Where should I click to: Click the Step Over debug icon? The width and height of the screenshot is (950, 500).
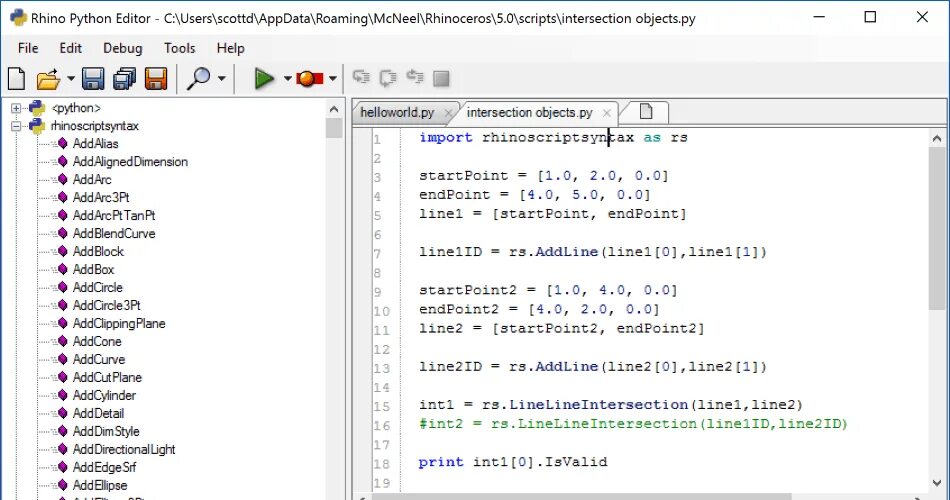click(x=388, y=78)
